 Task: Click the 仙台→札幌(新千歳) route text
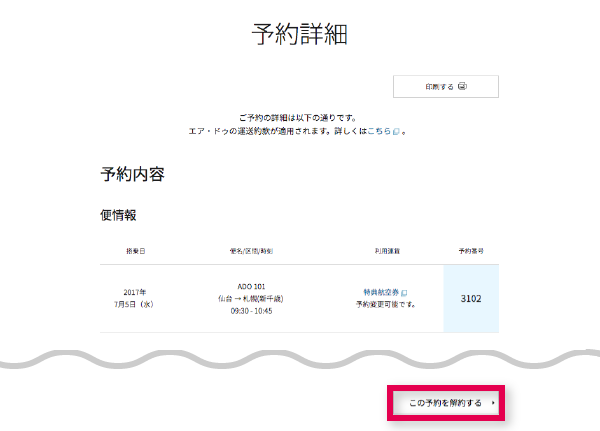(251, 299)
